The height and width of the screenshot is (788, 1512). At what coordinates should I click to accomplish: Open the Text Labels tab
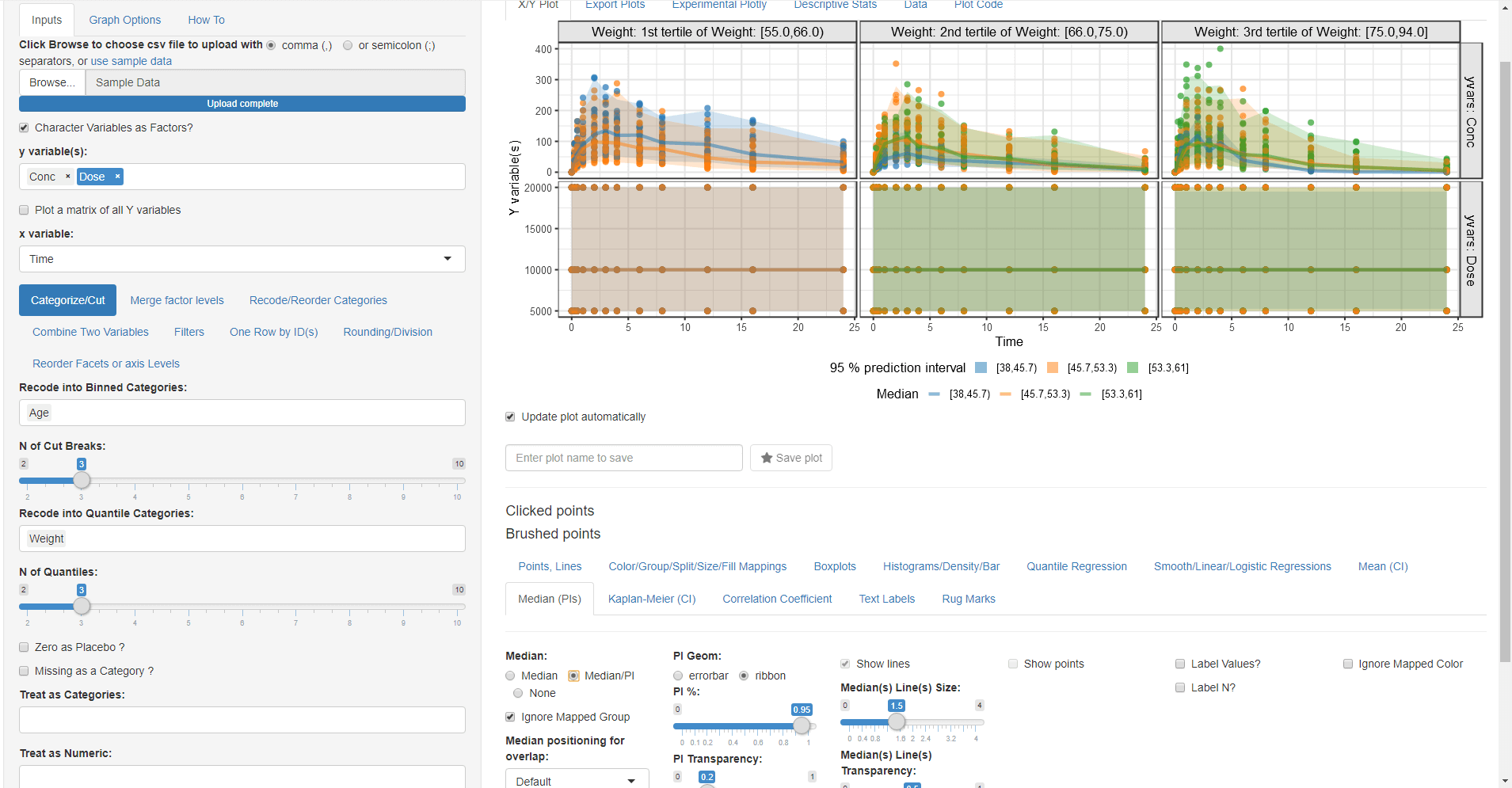click(x=886, y=599)
